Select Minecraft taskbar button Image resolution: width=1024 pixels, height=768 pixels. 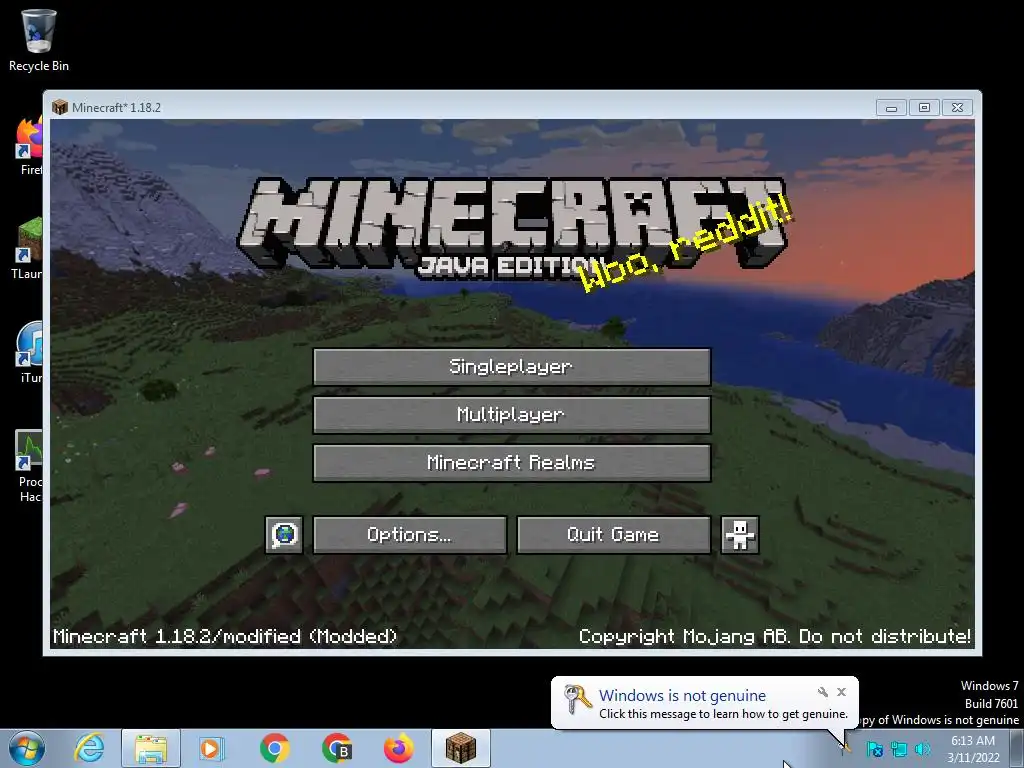460,748
